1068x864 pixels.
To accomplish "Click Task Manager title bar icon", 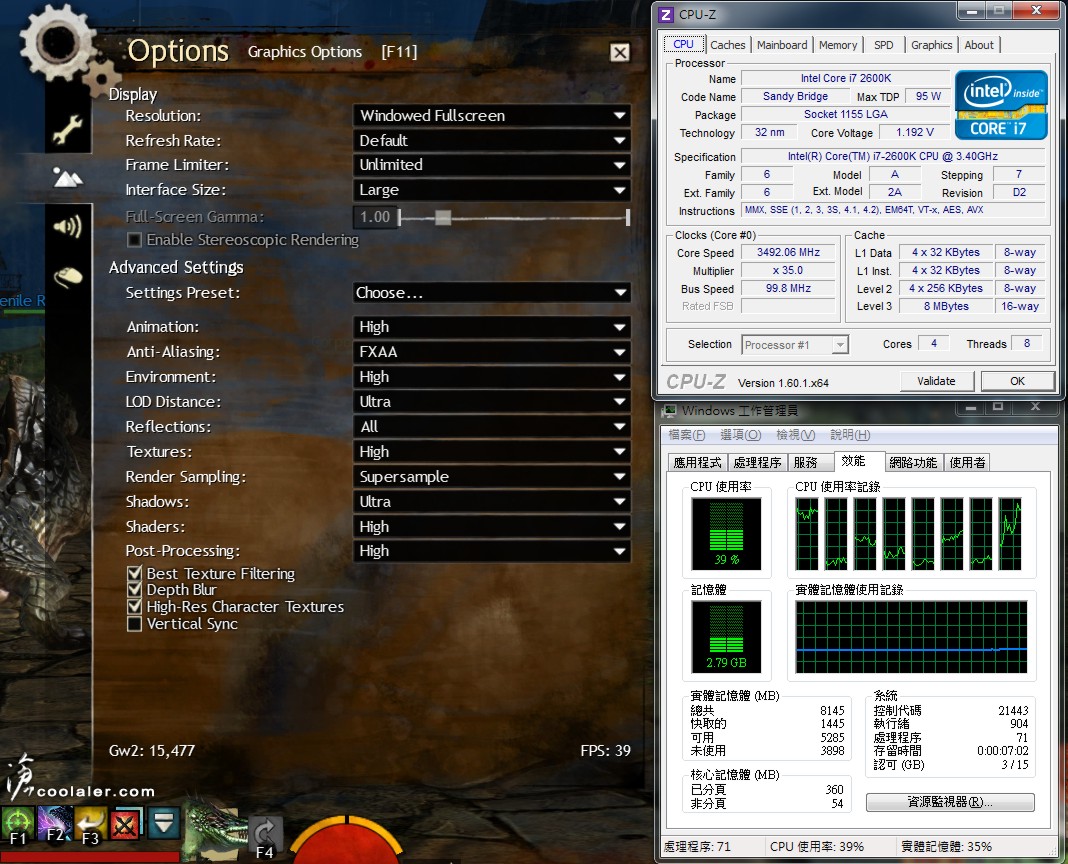I will pos(669,411).
